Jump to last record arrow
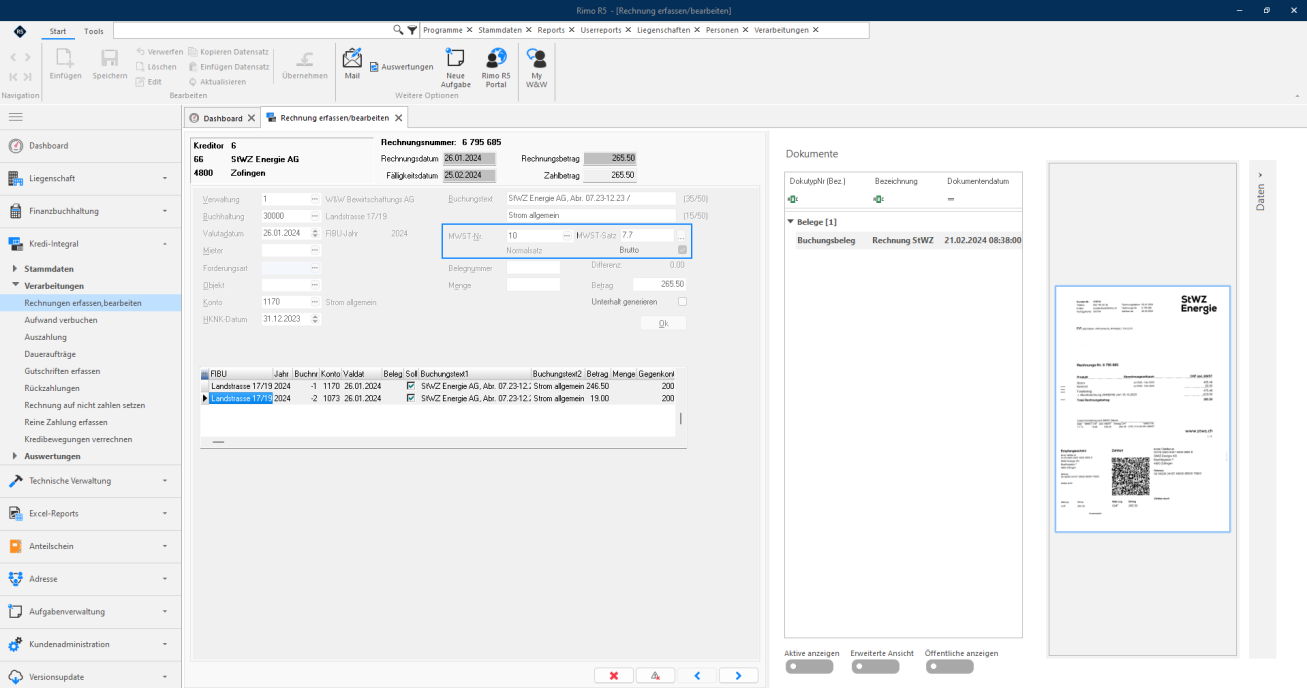This screenshot has height=688, width=1307. click(x=28, y=76)
